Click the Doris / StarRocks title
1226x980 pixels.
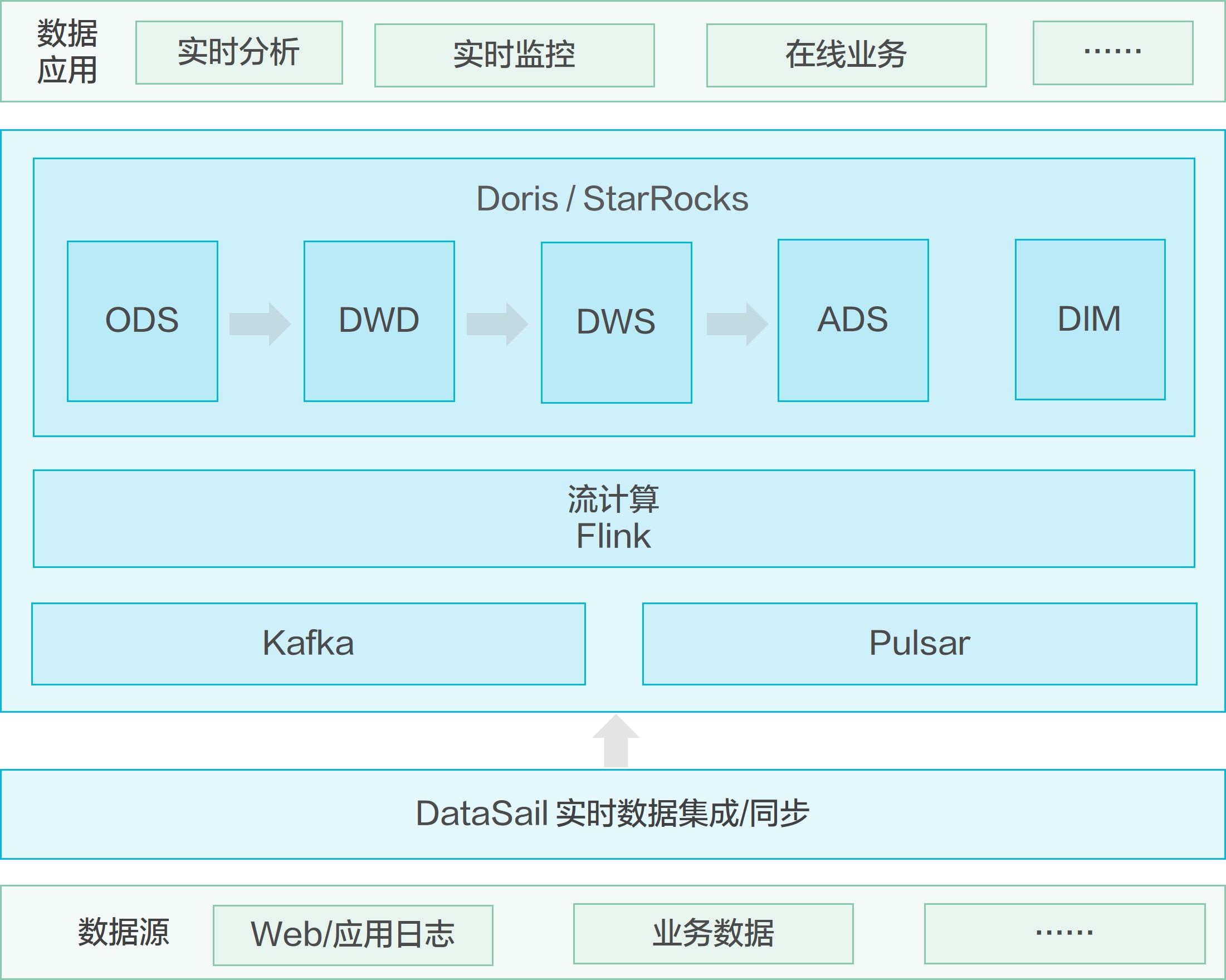click(612, 199)
